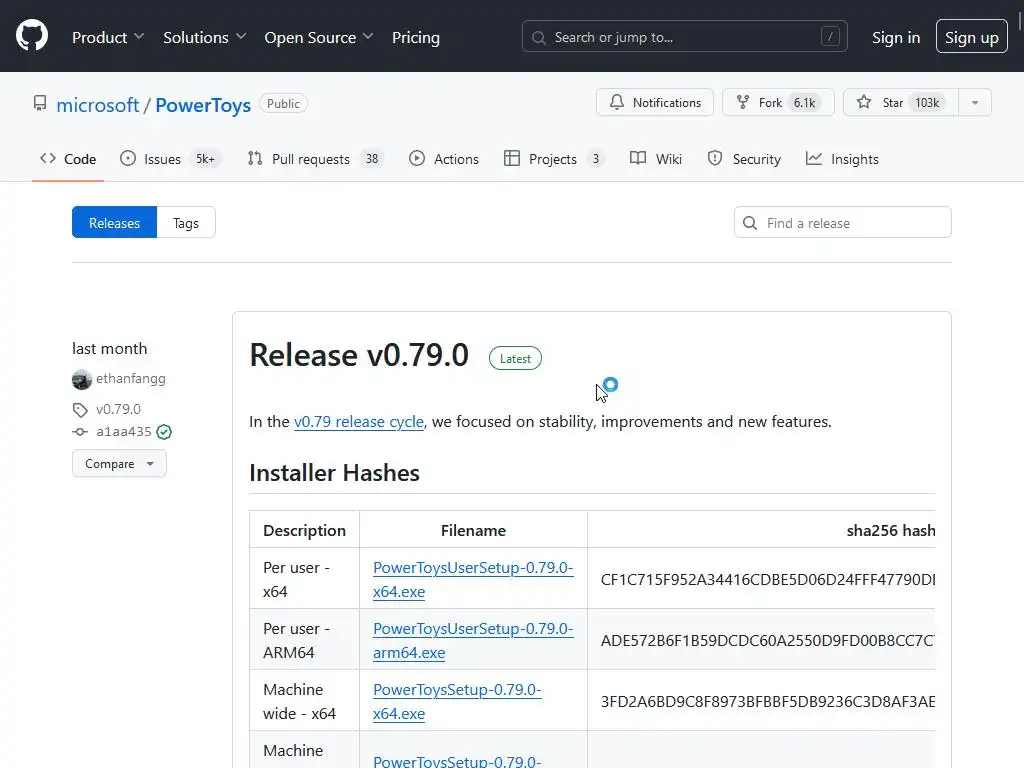Click the Machine wide - x64 cell
Image resolution: width=1024 pixels, height=768 pixels.
tap(304, 701)
